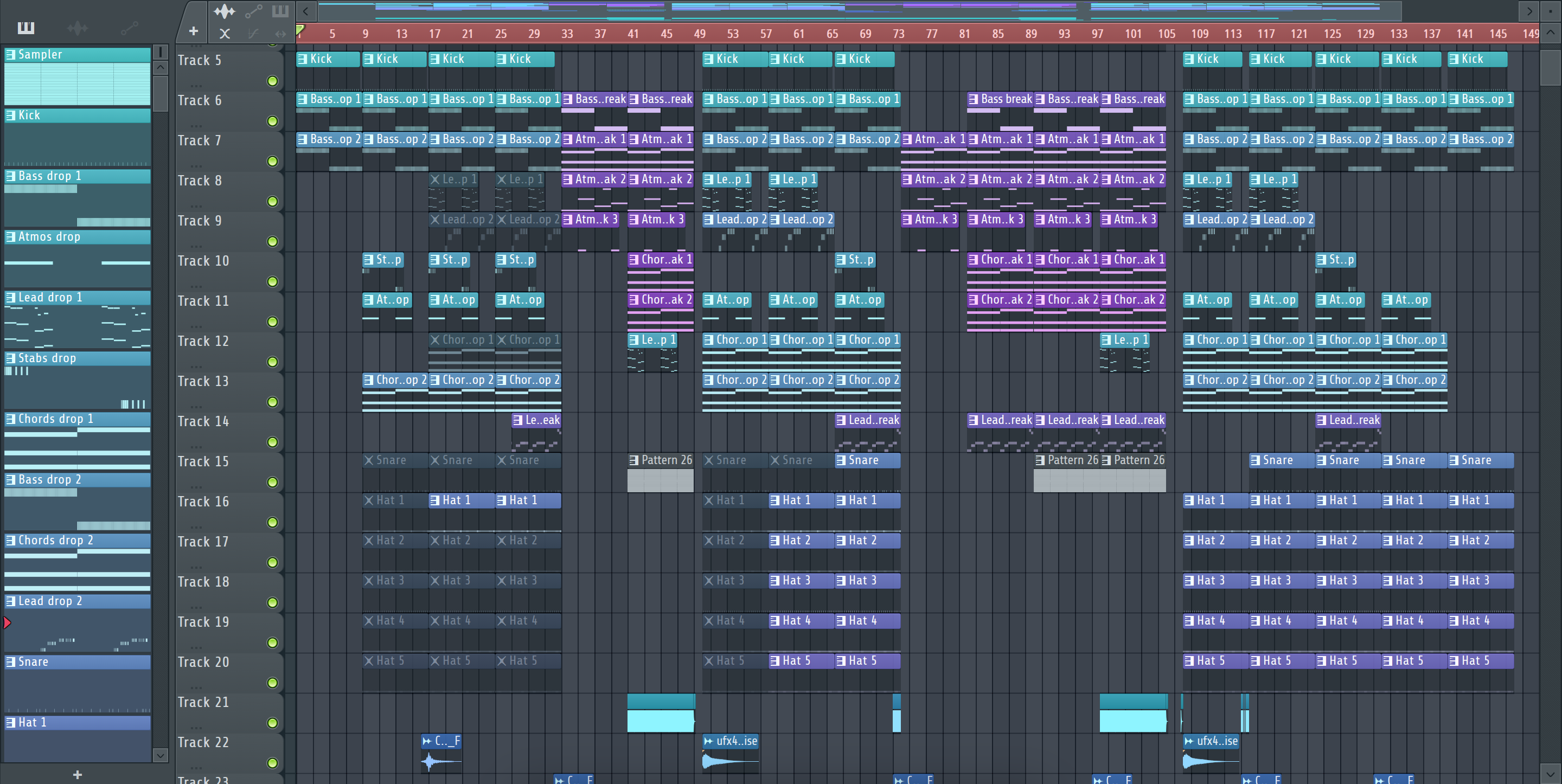
Task: Select the first cyan audio clip on Track 21
Action: click(661, 713)
